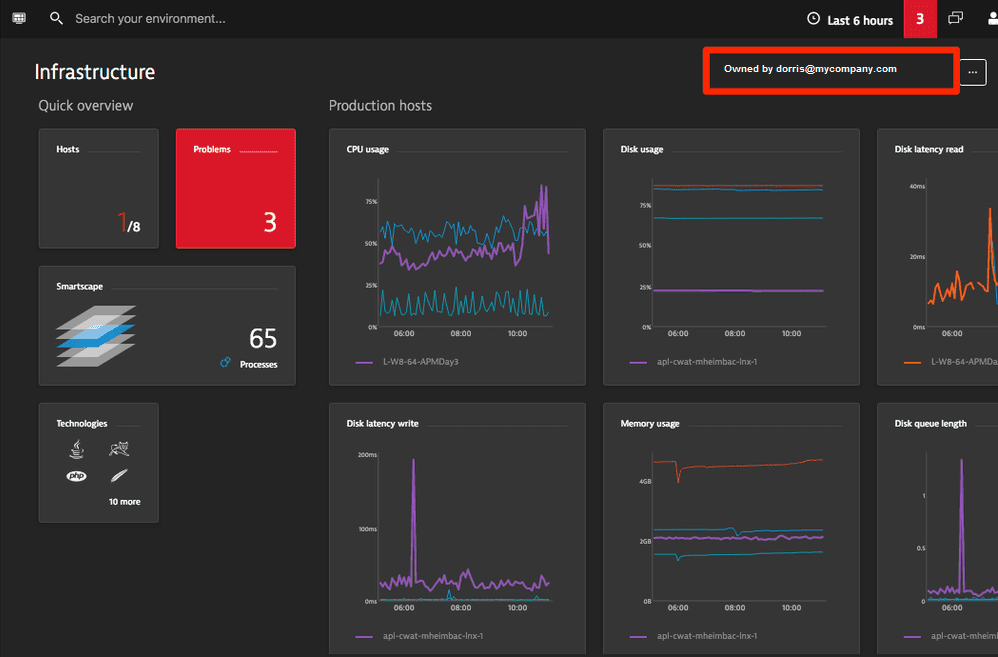This screenshot has width=998, height=657.
Task: Open the red problems counter in top bar
Action: (x=920, y=19)
